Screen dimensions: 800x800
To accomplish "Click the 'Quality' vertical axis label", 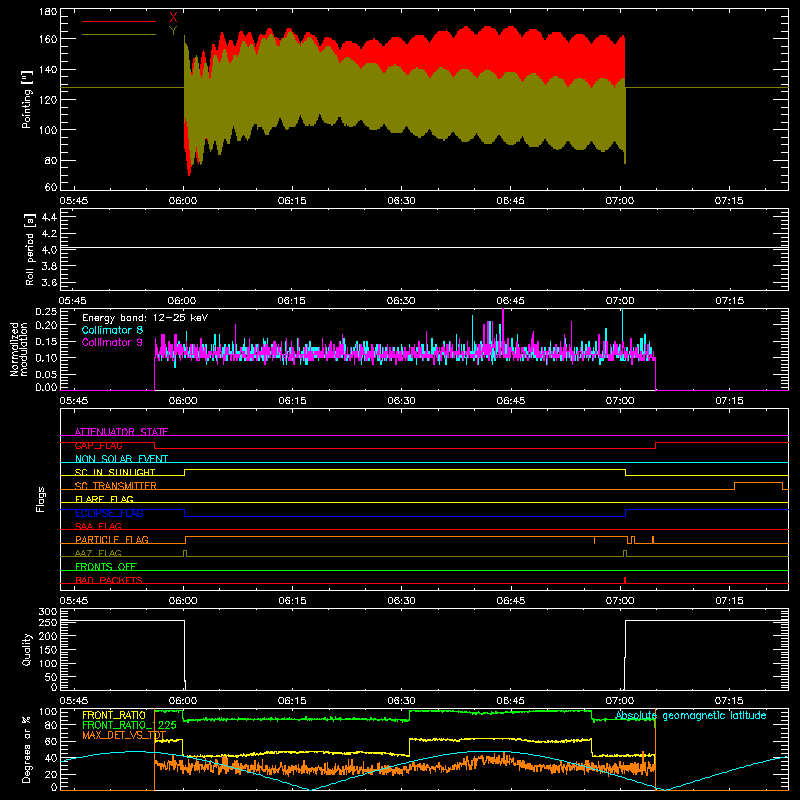I will click(27, 649).
